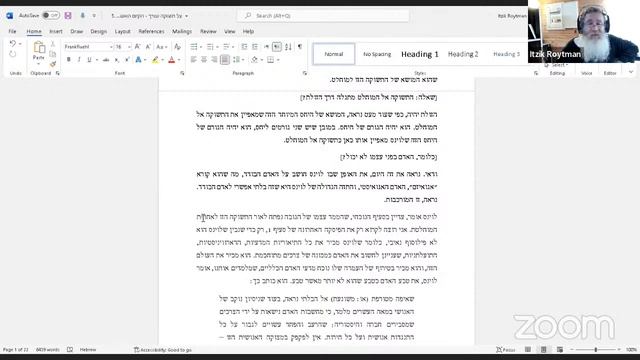Screen dimensions: 640x360
Task: Open the Quick Access Toolbar customize arrow
Action: pos(94,16)
